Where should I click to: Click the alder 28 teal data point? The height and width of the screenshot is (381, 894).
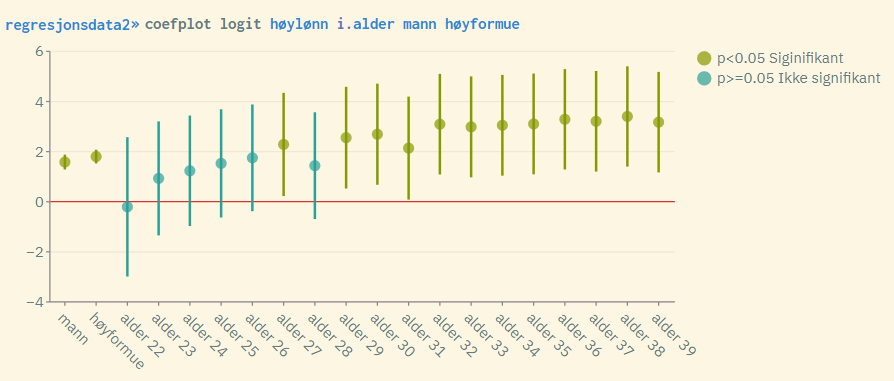click(x=315, y=165)
